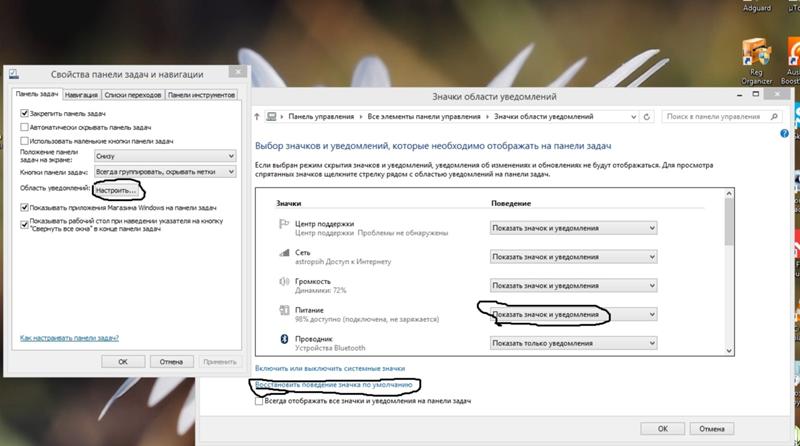Toggle 'Показывать рабочий стол при наведении' checkbox

click(24, 225)
